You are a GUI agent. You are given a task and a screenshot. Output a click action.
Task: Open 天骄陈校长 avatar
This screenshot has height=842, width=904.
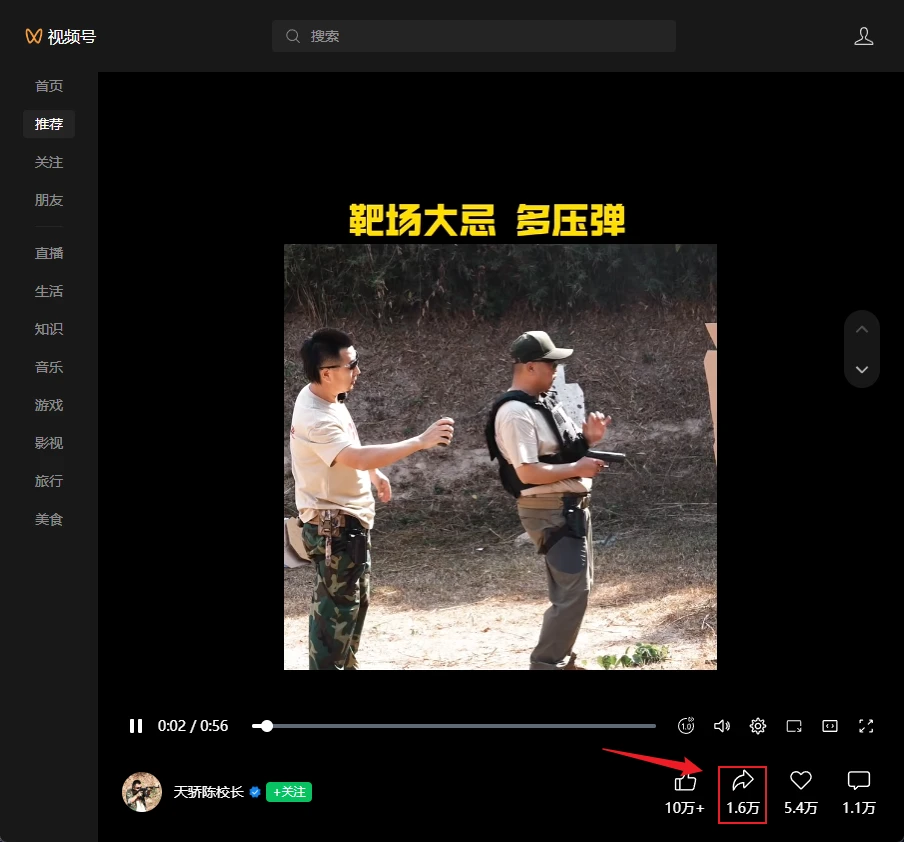[142, 792]
